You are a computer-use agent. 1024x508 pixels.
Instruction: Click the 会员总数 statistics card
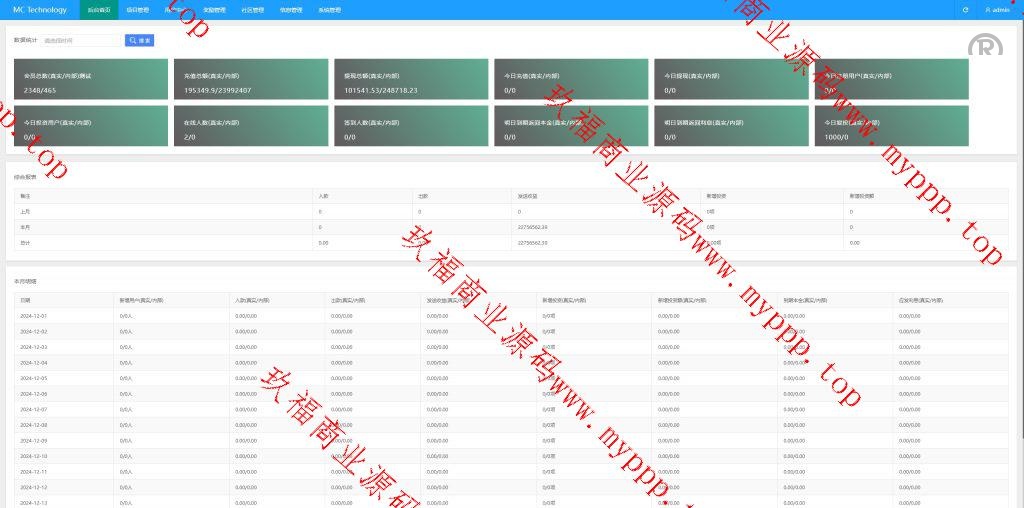coord(90,81)
